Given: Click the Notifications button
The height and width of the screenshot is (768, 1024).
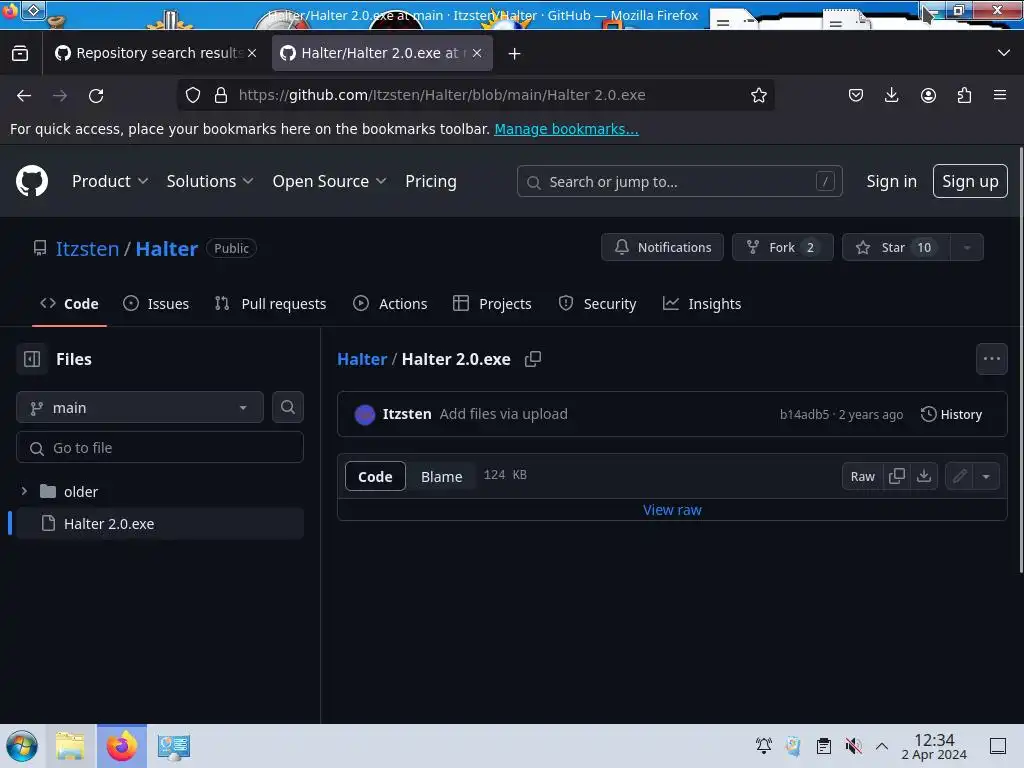Looking at the screenshot, I should point(662,248).
